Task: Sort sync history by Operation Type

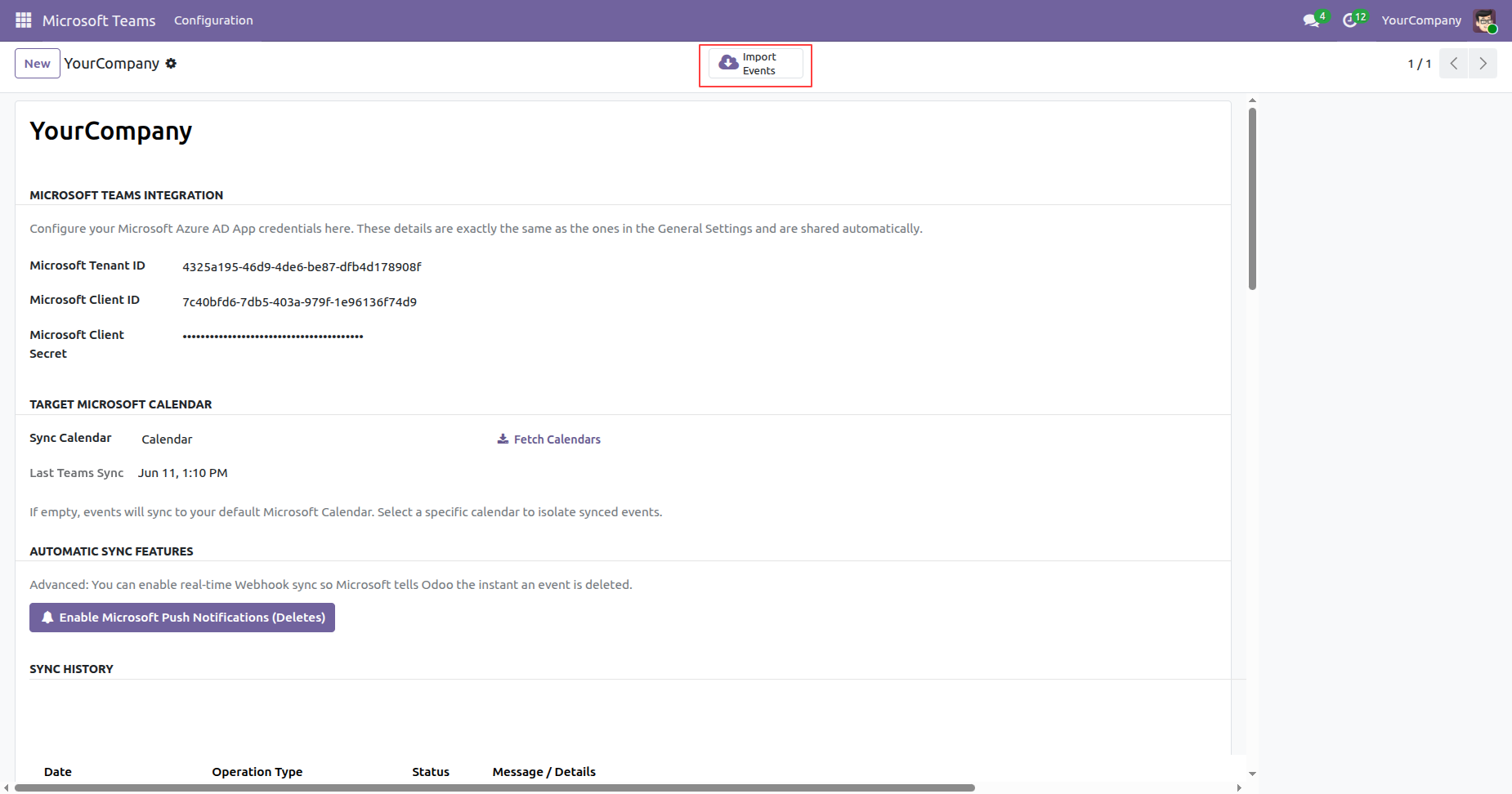Action: pos(257,772)
